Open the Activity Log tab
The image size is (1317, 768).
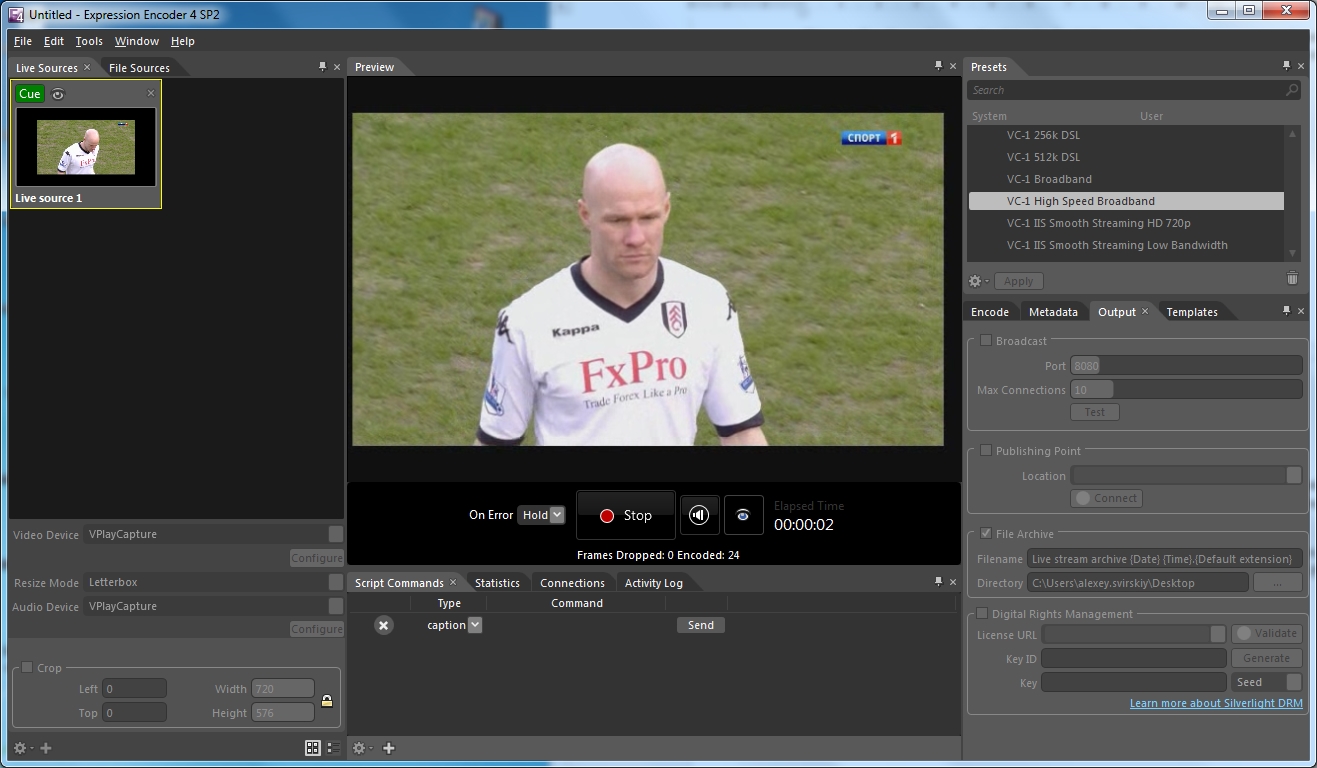pos(654,583)
